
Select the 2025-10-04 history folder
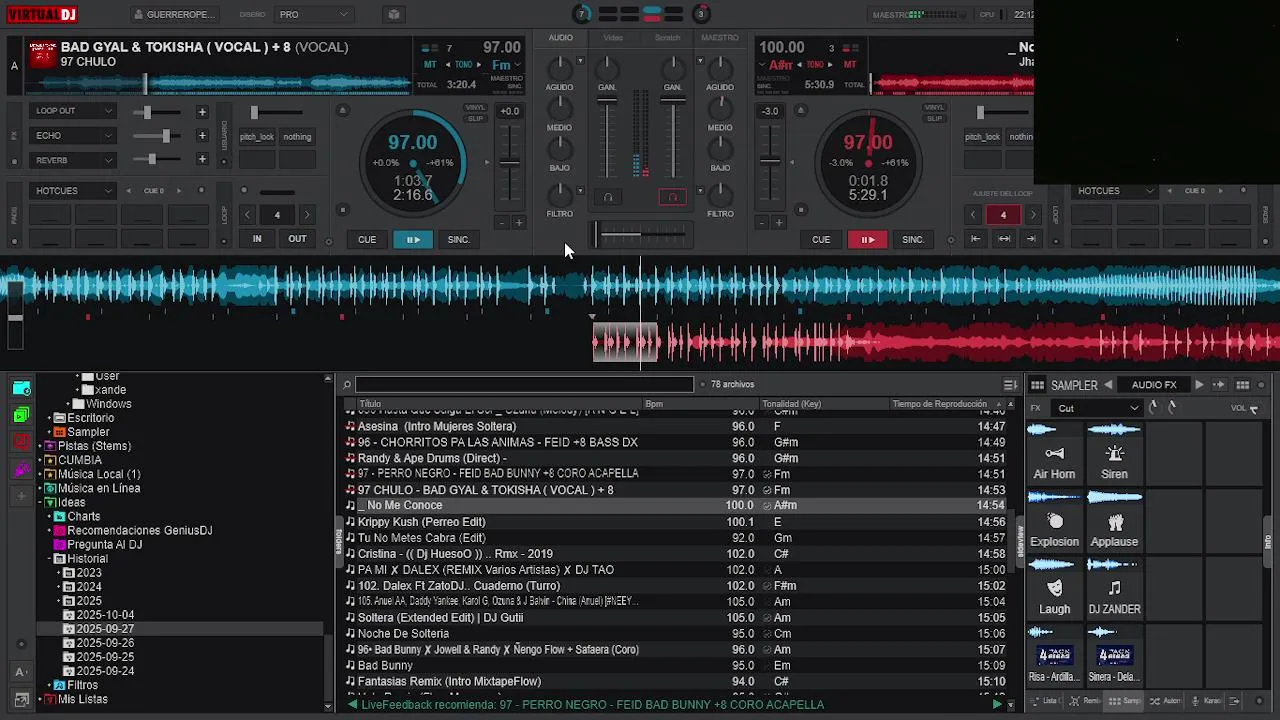(105, 615)
